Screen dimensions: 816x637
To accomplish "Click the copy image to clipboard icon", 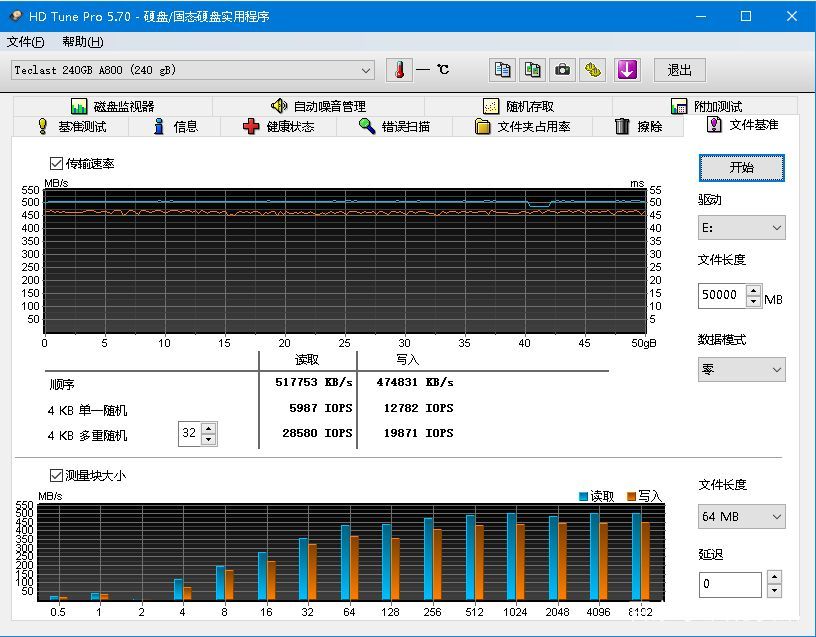I will [531, 70].
